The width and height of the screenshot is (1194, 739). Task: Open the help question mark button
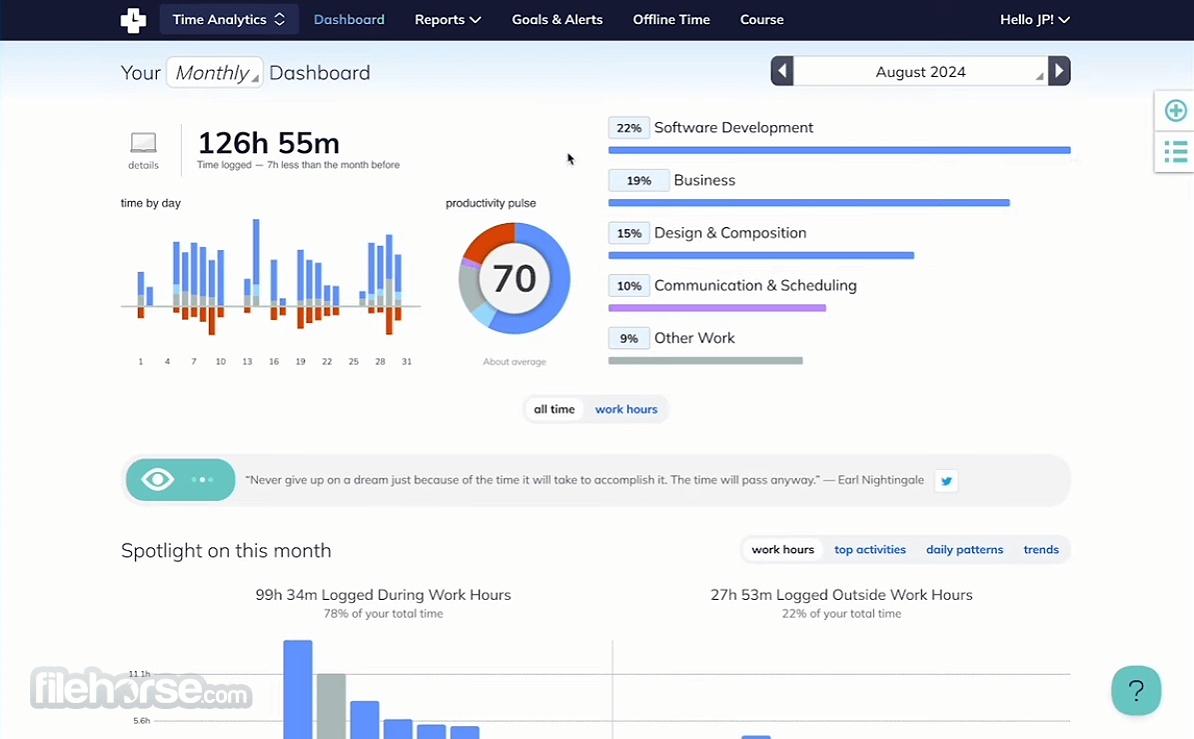pos(1135,690)
